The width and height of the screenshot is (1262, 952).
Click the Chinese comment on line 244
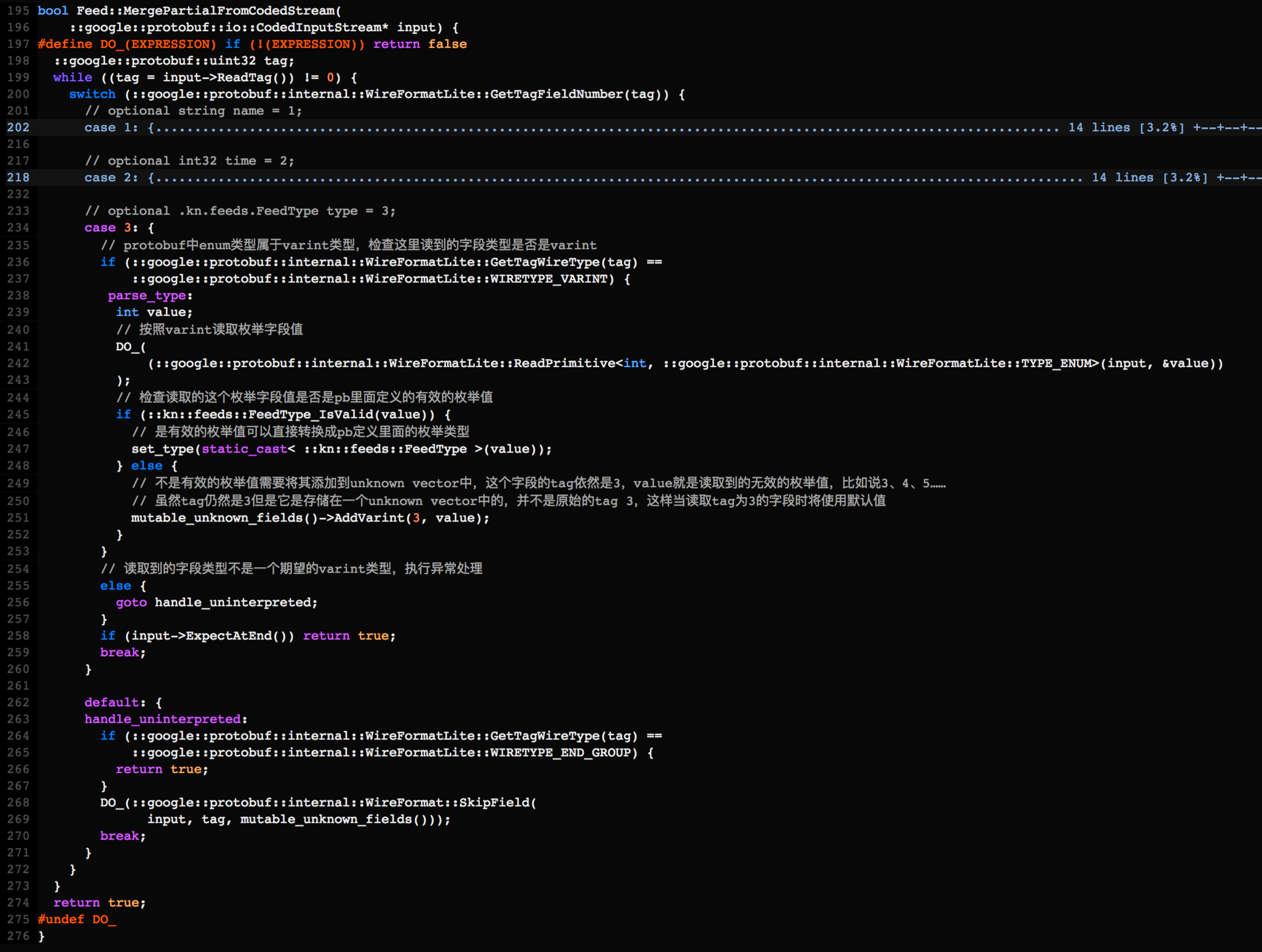305,397
